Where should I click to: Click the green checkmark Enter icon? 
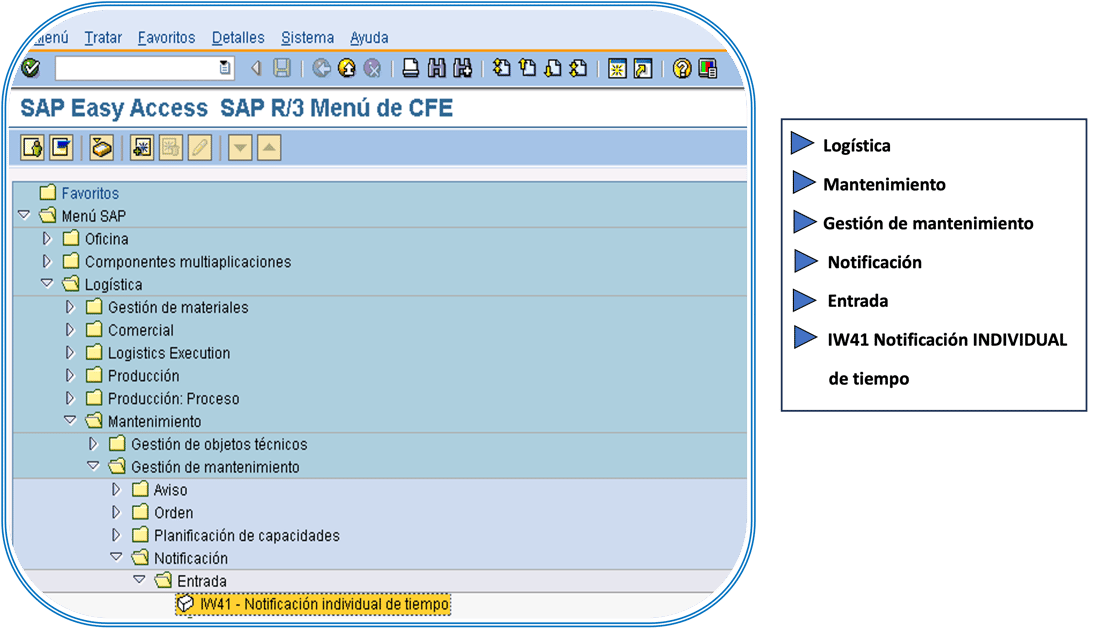pos(31,68)
